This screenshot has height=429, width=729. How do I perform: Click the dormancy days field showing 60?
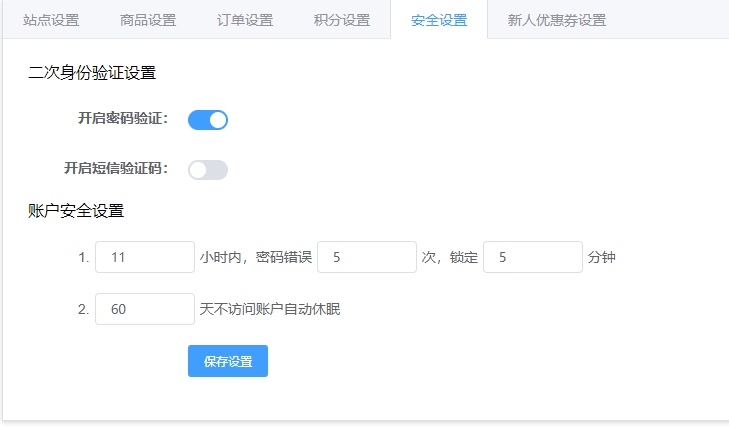145,309
